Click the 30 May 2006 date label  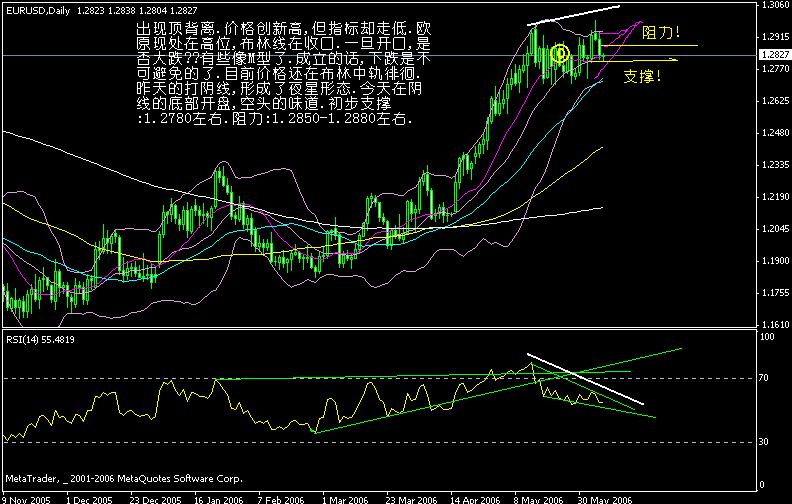click(x=605, y=499)
